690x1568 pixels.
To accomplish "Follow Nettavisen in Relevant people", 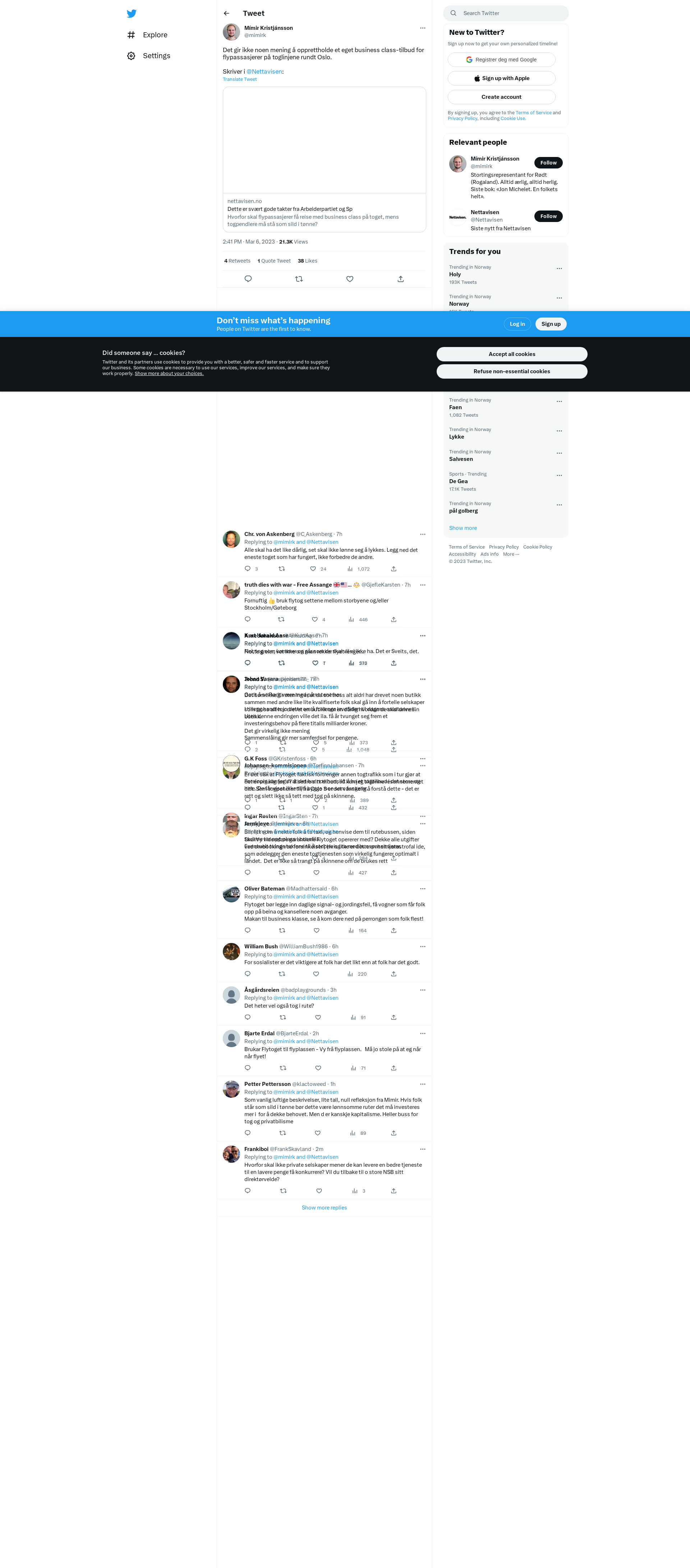I will click(548, 216).
